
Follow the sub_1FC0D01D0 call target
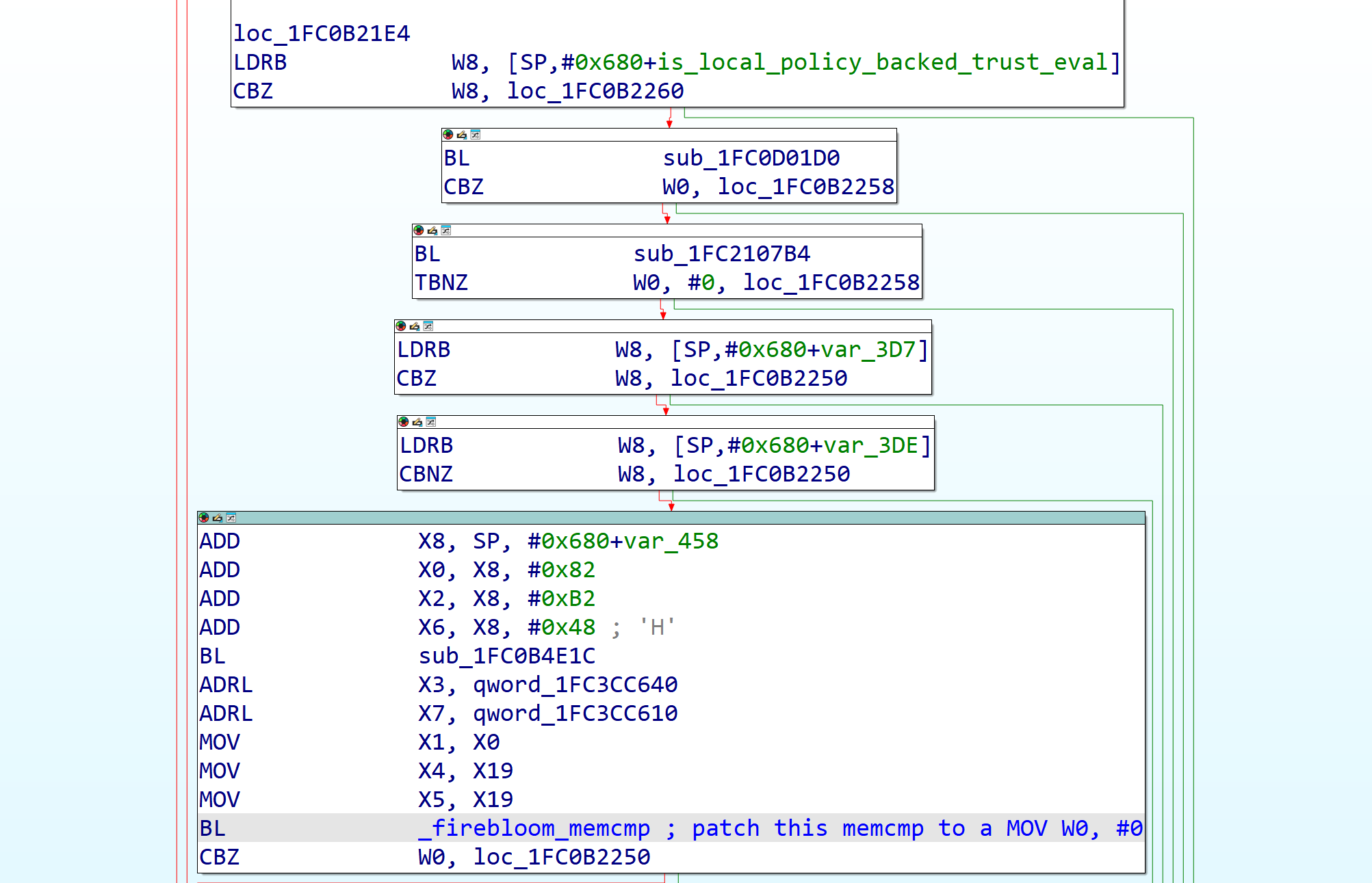point(751,158)
